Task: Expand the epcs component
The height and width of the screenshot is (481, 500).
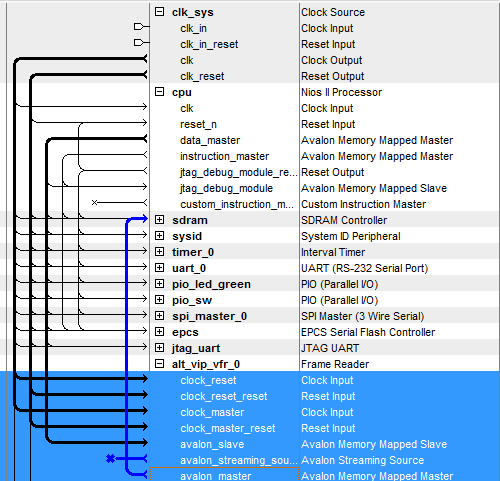Action: (x=160, y=332)
